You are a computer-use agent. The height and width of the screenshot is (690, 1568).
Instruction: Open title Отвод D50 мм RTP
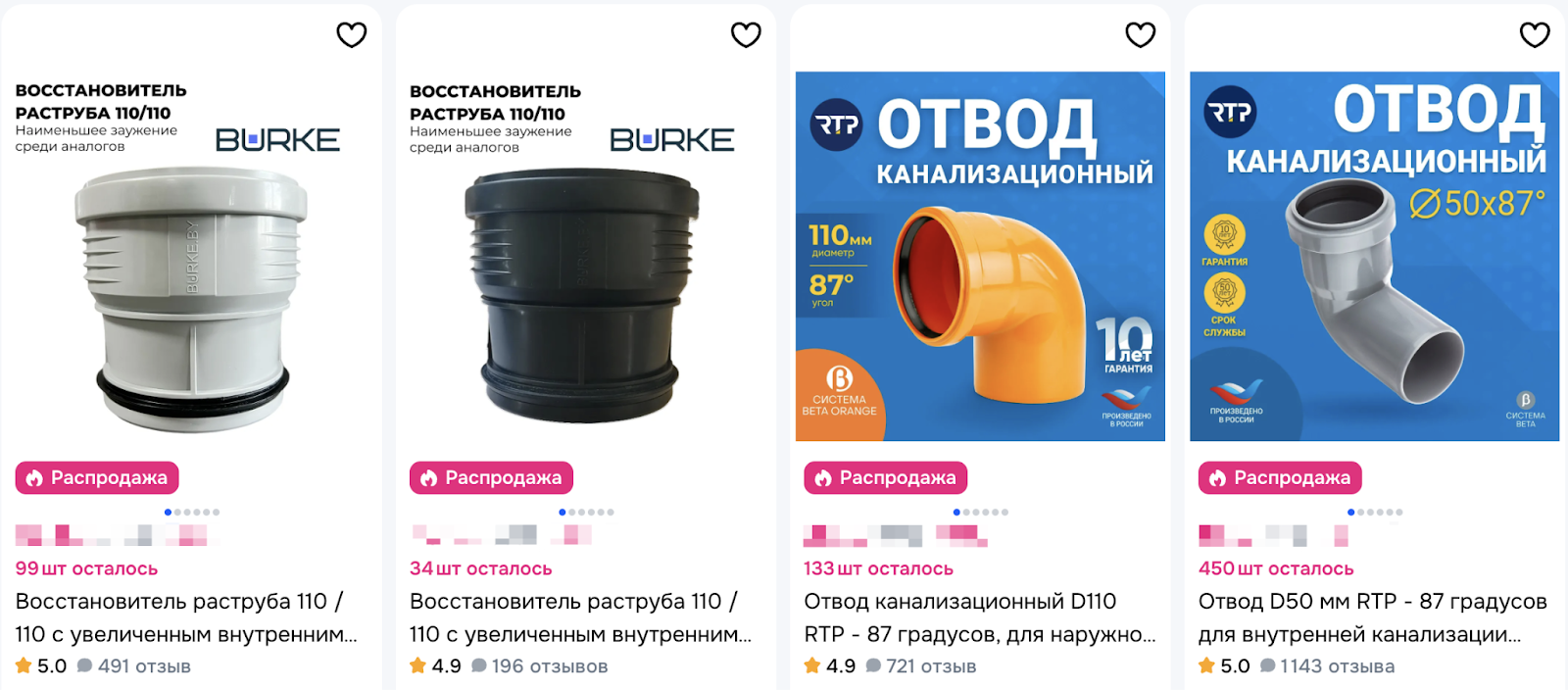1373,617
